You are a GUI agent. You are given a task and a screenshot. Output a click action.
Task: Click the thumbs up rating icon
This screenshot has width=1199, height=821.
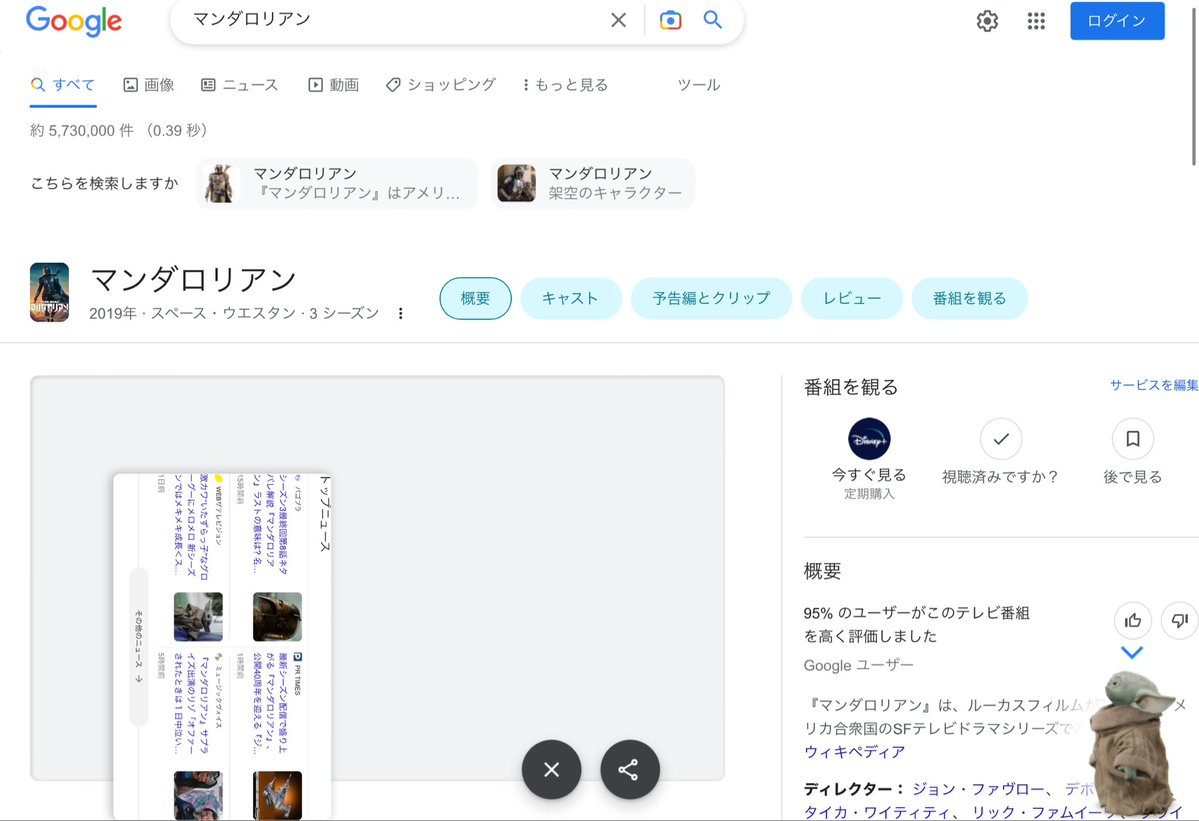pos(1133,621)
